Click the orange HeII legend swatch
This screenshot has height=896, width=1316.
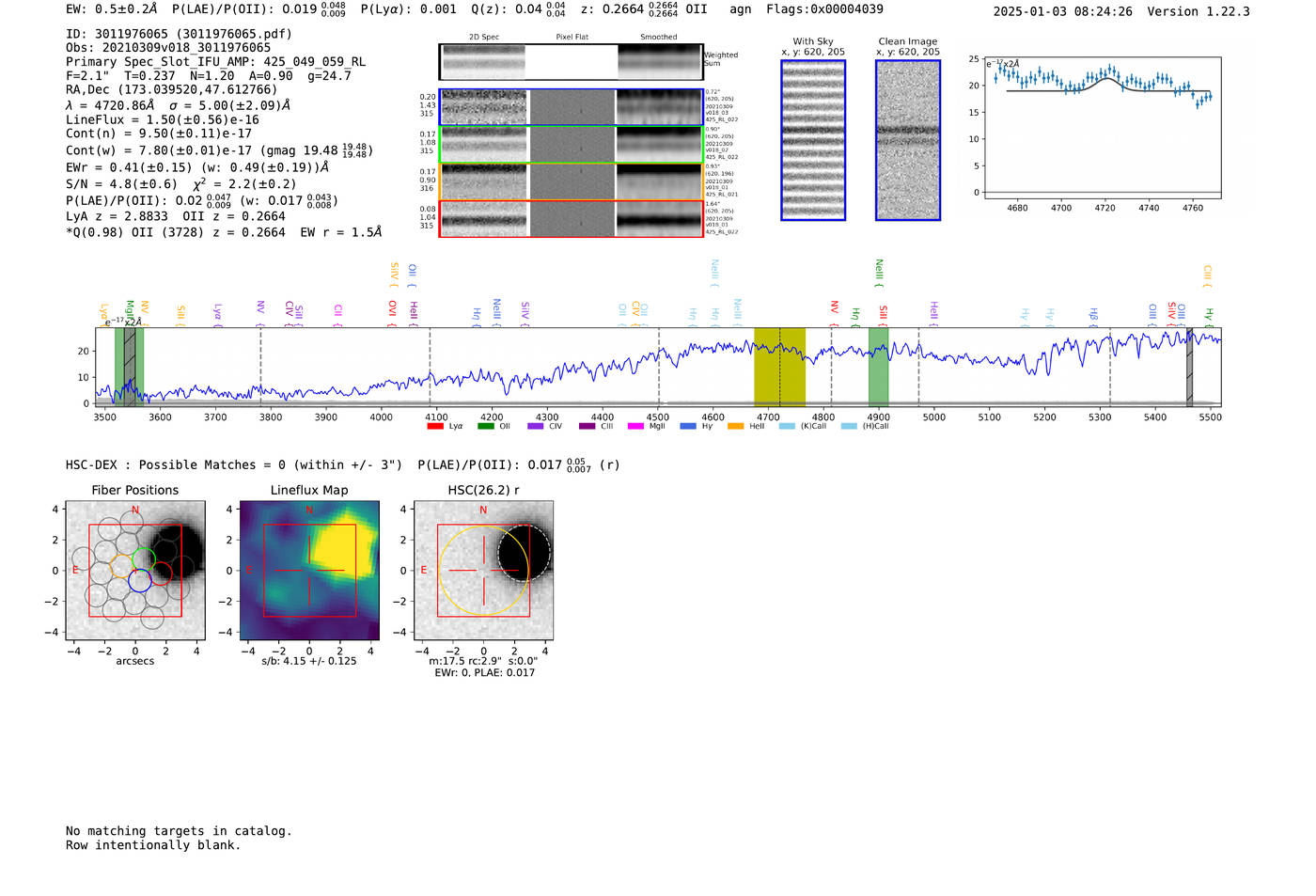point(736,426)
